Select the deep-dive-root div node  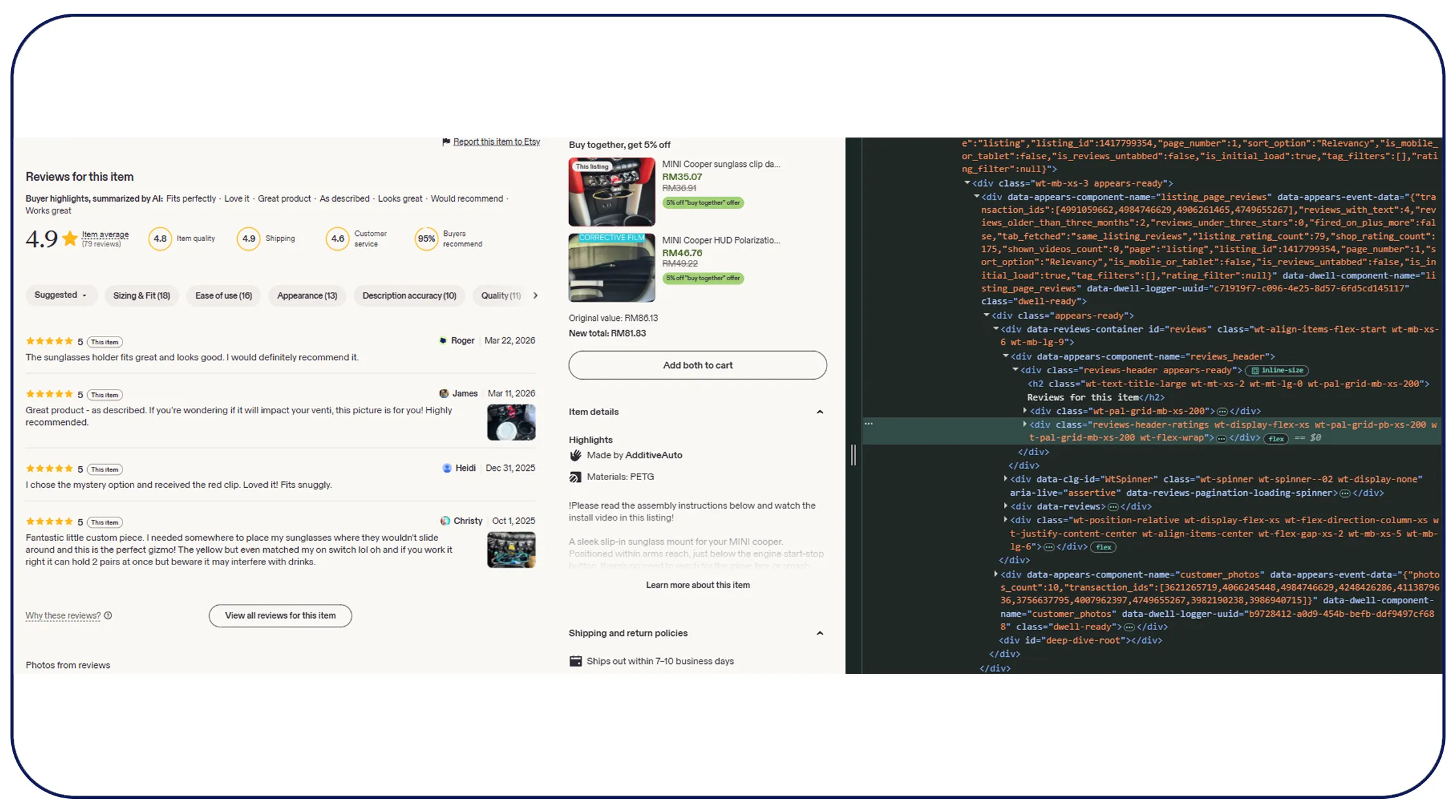tap(1080, 640)
